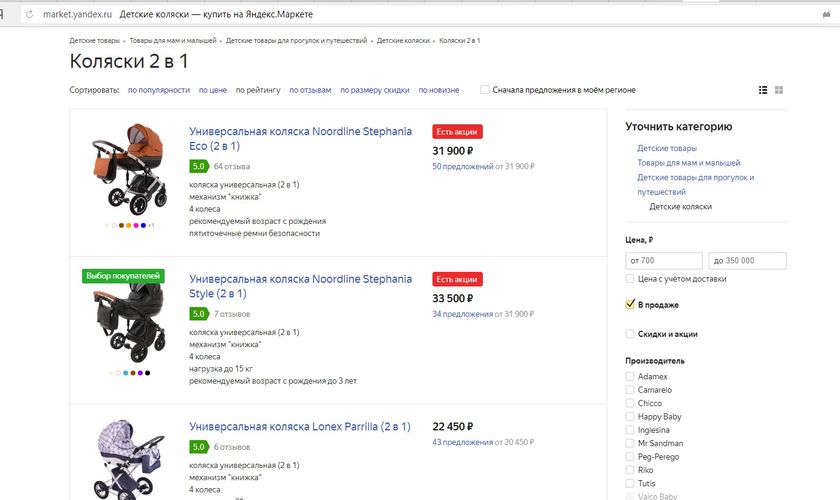Open orange Stephania Eco stroller thumbnail
The width and height of the screenshot is (840, 500).
tap(130, 169)
